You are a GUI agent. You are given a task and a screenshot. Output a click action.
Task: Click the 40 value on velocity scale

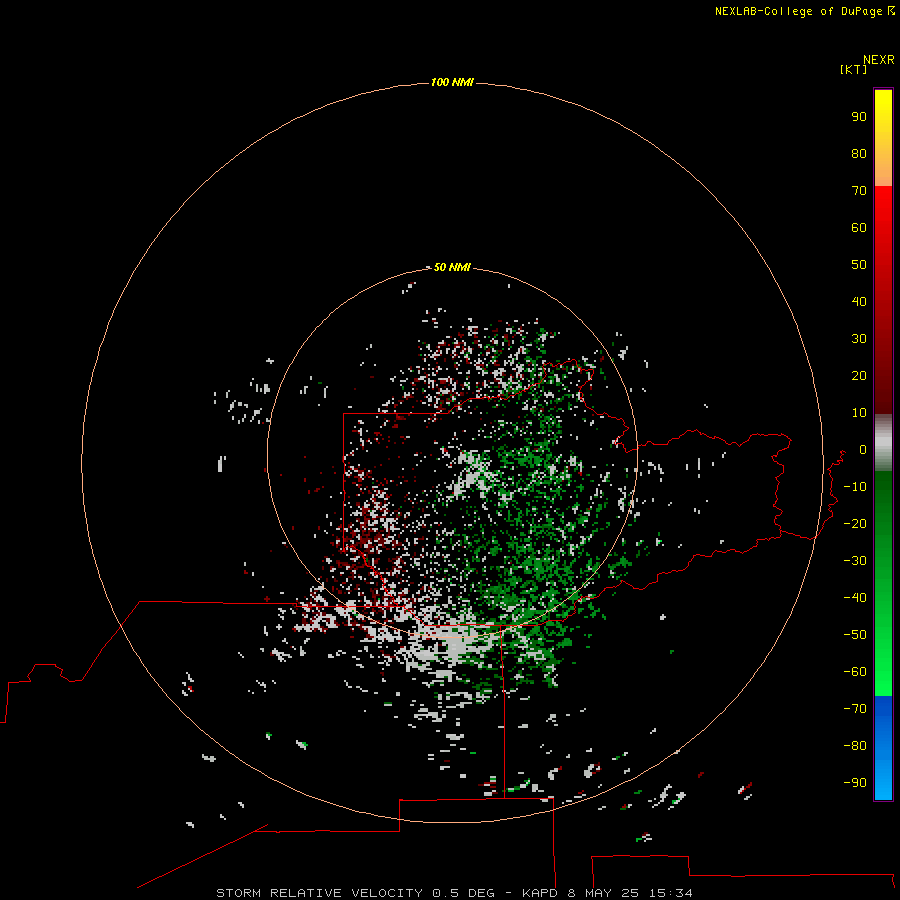pyautogui.click(x=859, y=302)
